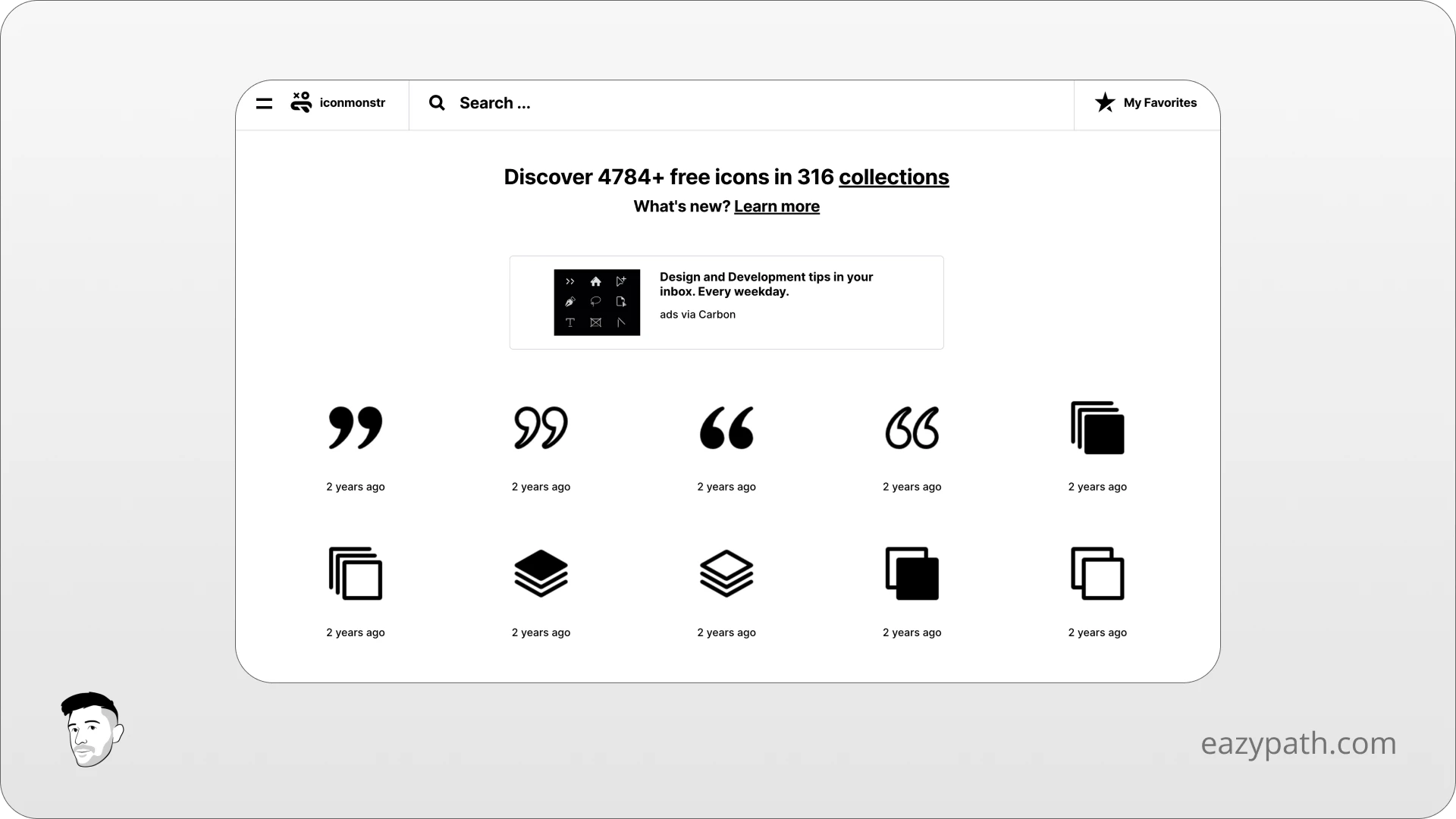Select the filled layers stack icon
This screenshot has height=819, width=1456.
(540, 573)
